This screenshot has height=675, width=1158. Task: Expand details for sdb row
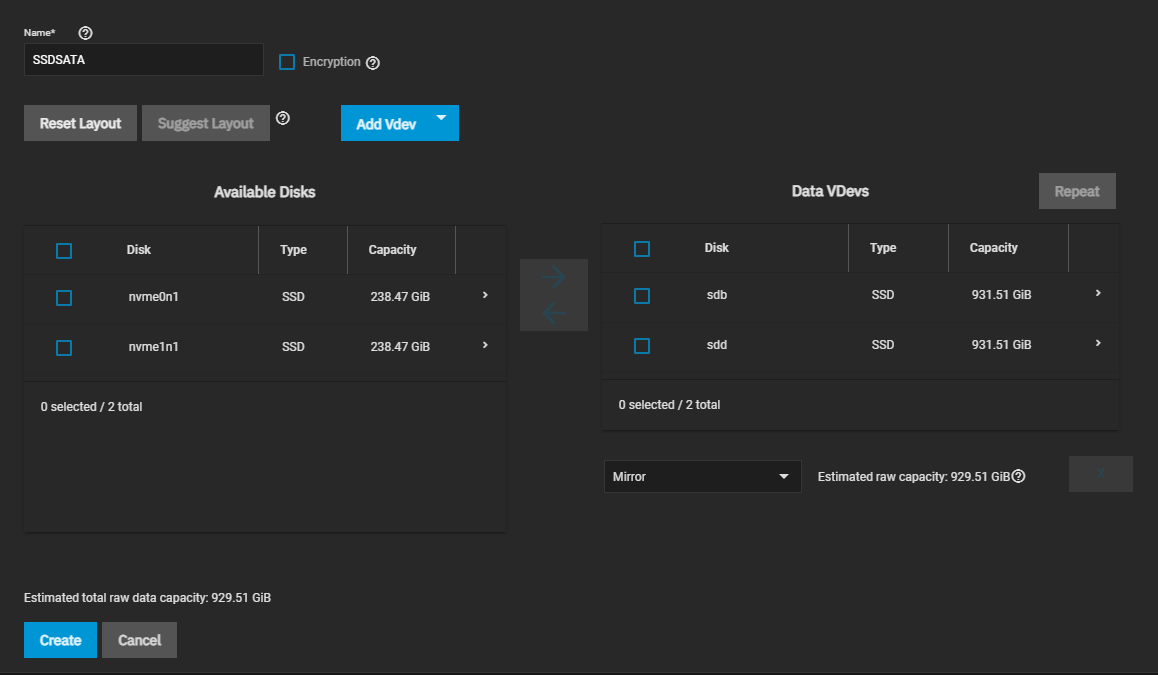(1098, 293)
